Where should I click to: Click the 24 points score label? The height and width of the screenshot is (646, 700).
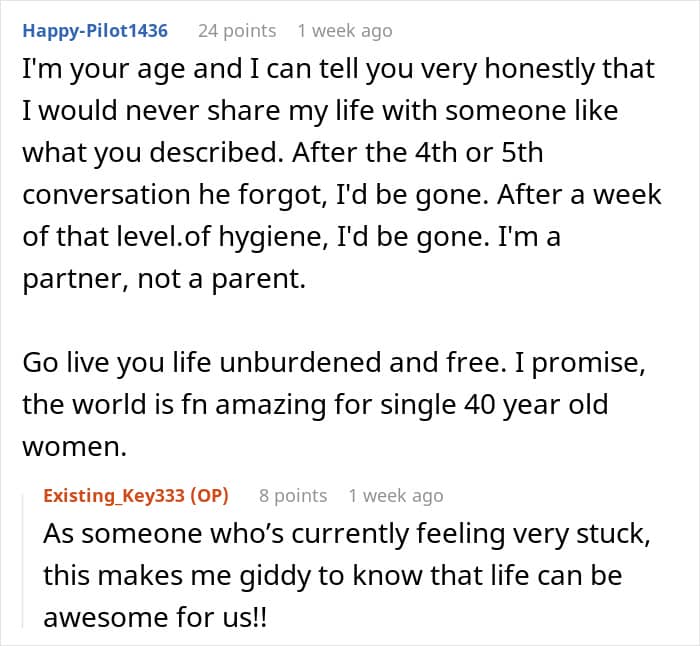pyautogui.click(x=237, y=31)
